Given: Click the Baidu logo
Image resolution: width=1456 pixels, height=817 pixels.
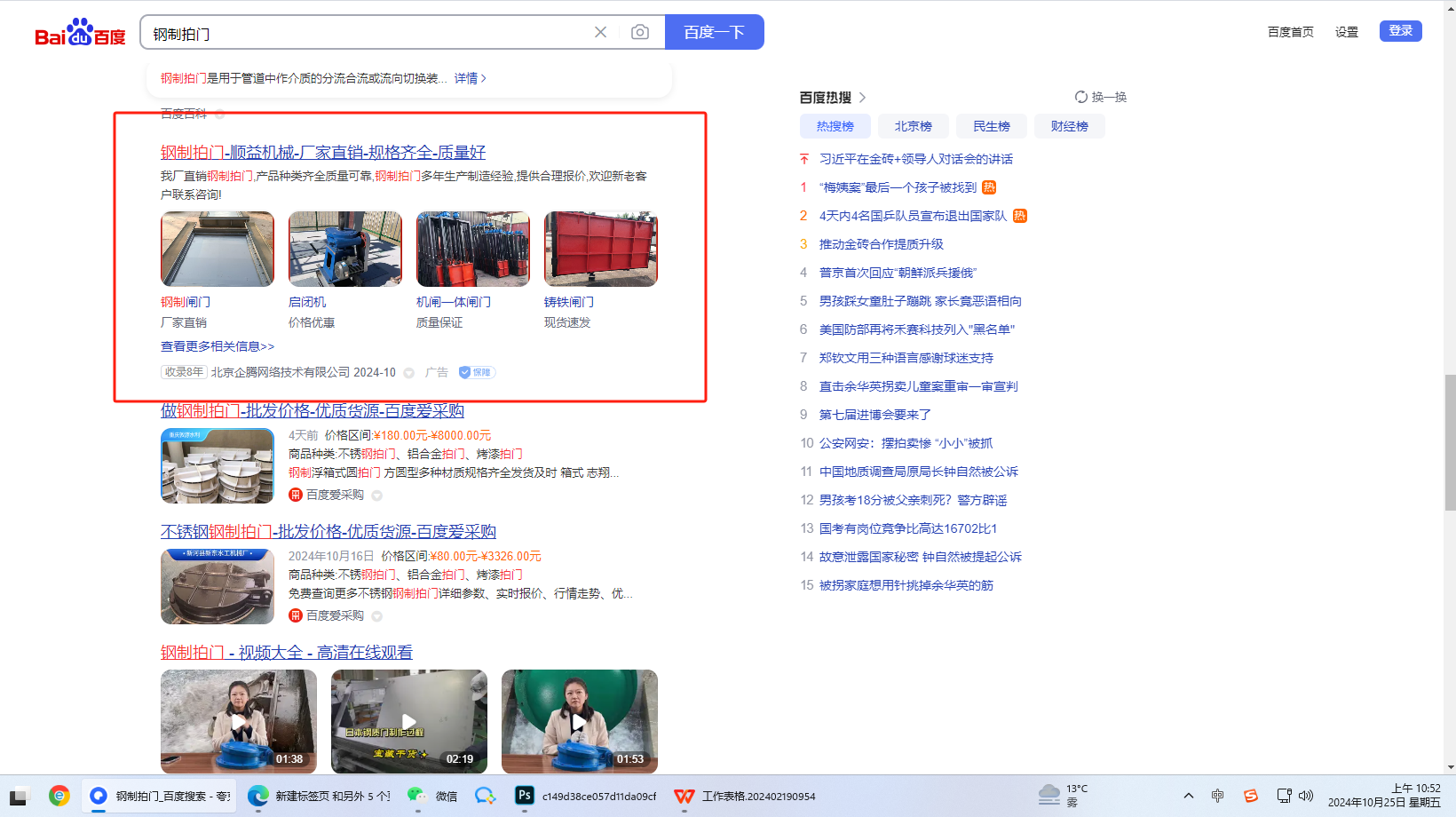Looking at the screenshot, I should [x=80, y=33].
